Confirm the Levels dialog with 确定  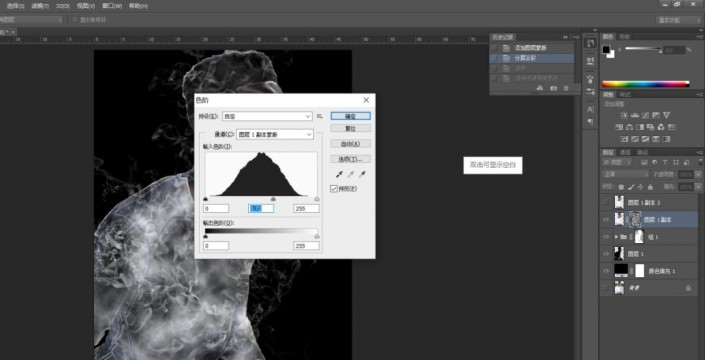(x=351, y=116)
